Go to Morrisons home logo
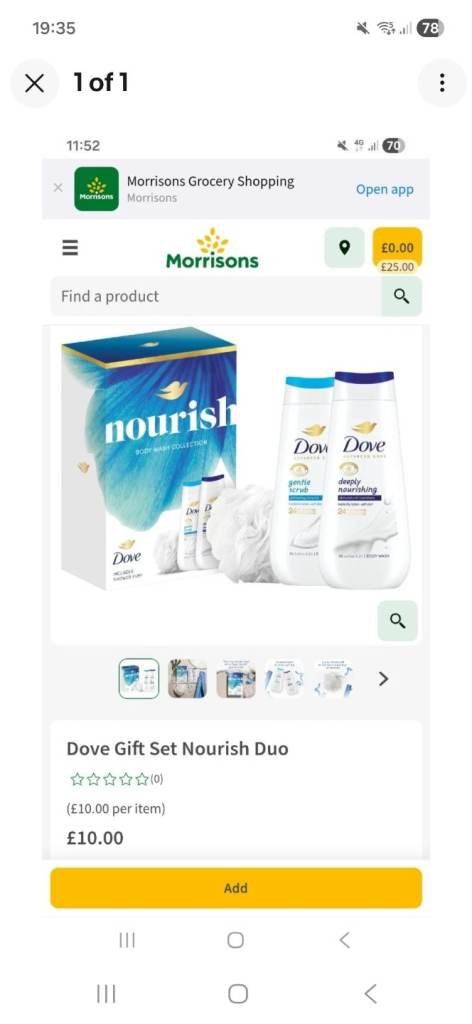 [212, 249]
